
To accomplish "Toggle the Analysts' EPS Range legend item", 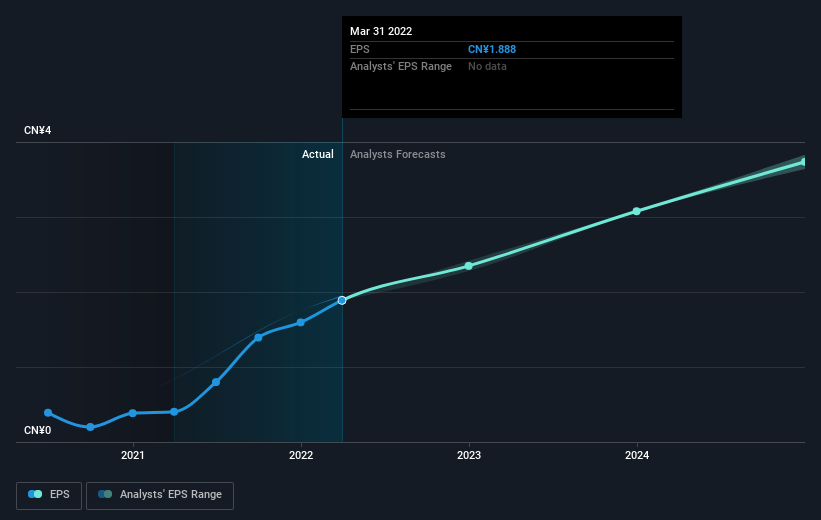I will 160,495.
